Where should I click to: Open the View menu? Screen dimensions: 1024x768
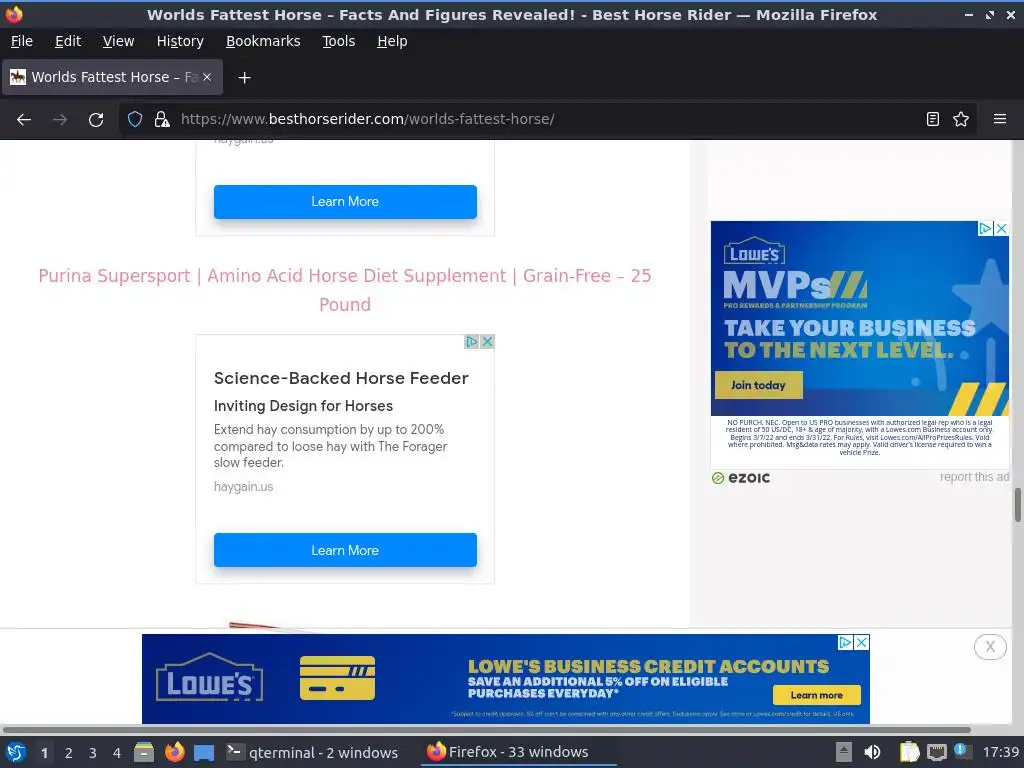(118, 41)
